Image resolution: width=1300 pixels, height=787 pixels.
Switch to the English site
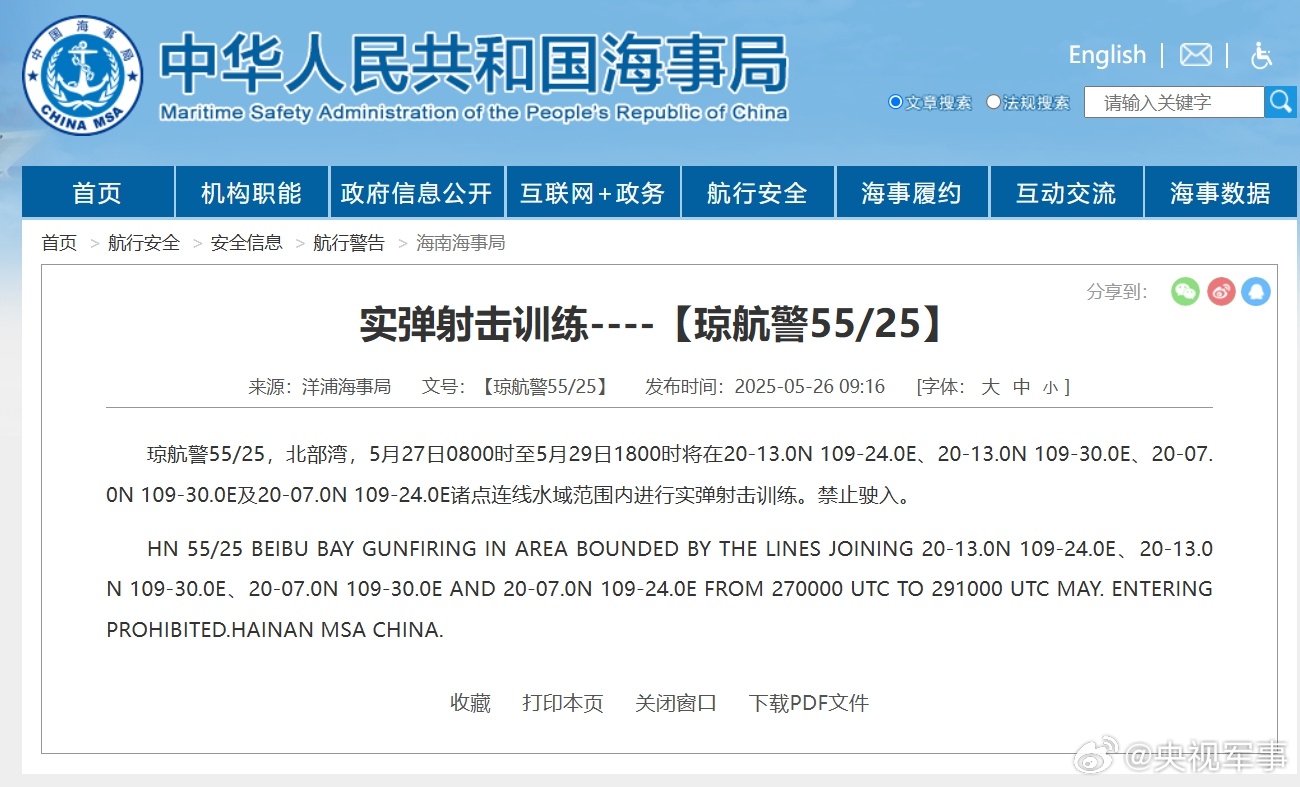(x=1107, y=55)
